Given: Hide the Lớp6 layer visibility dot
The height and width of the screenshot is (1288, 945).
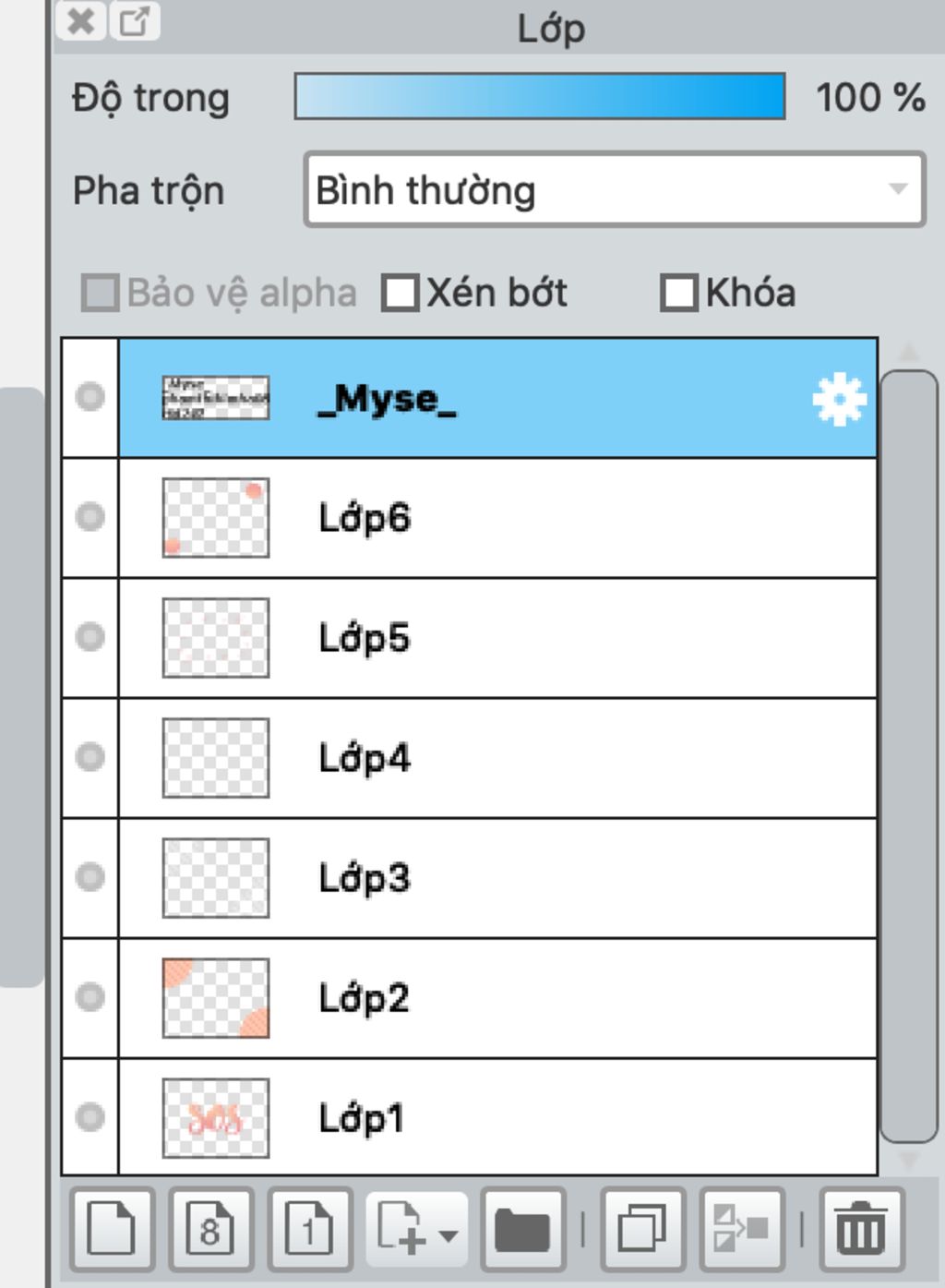Looking at the screenshot, I should [90, 516].
